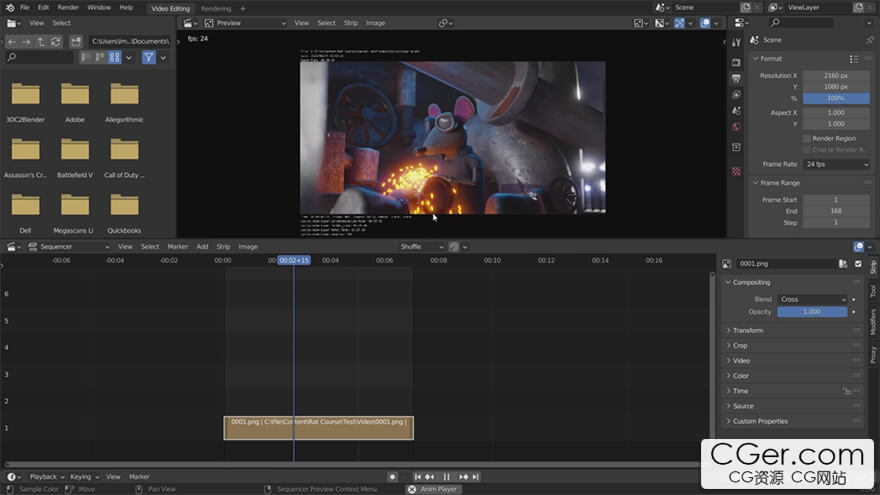Viewport: 880px width, 495px height.
Task: Pause the animation playback
Action: coord(447,476)
